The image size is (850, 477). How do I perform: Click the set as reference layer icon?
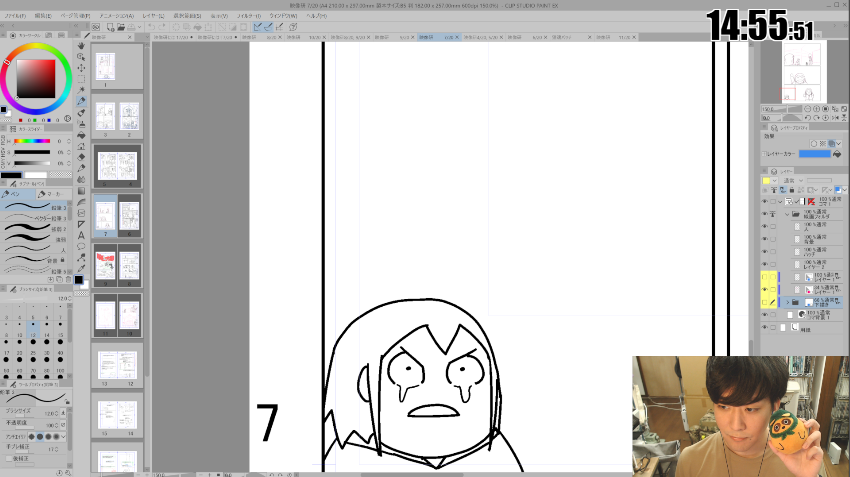[x=774, y=190]
